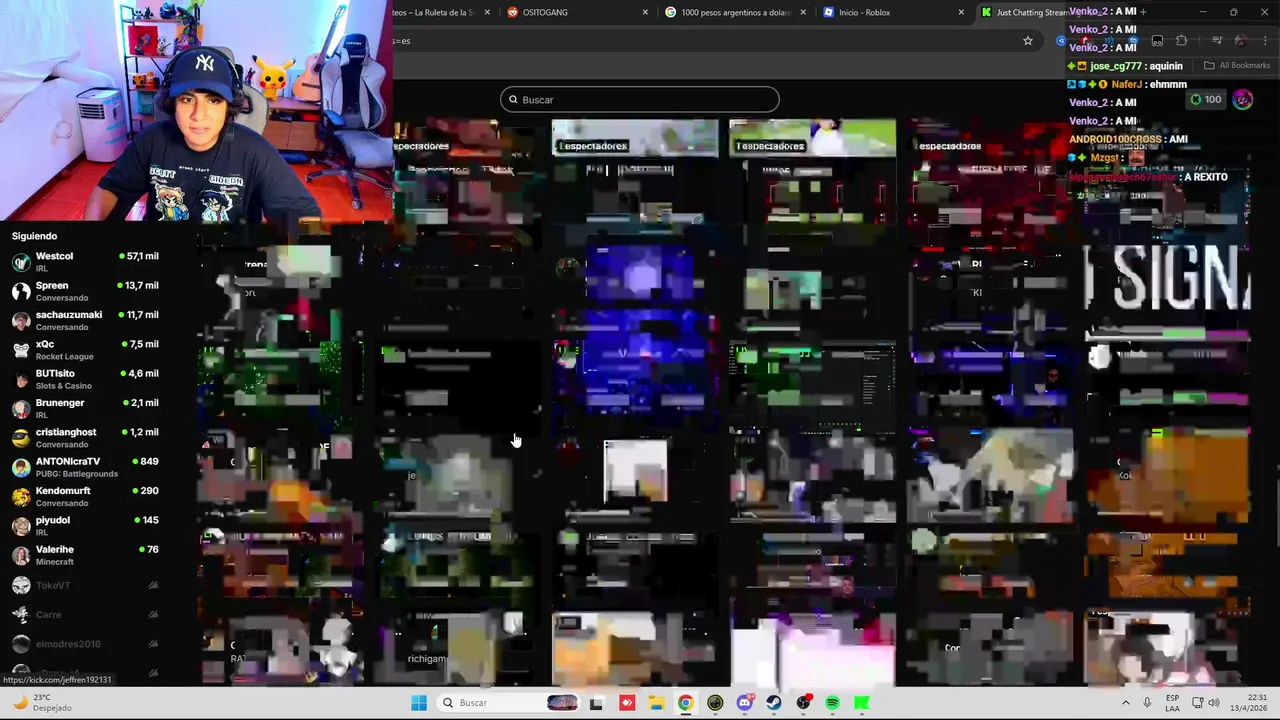The image size is (1280, 720).
Task: Click the Buscar search field on Kick
Action: [640, 99]
